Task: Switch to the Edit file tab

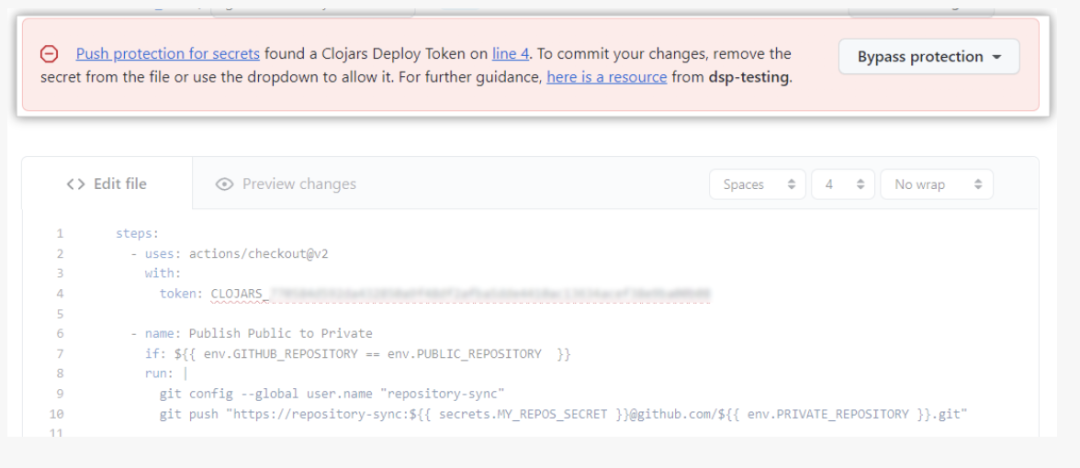Action: (107, 184)
